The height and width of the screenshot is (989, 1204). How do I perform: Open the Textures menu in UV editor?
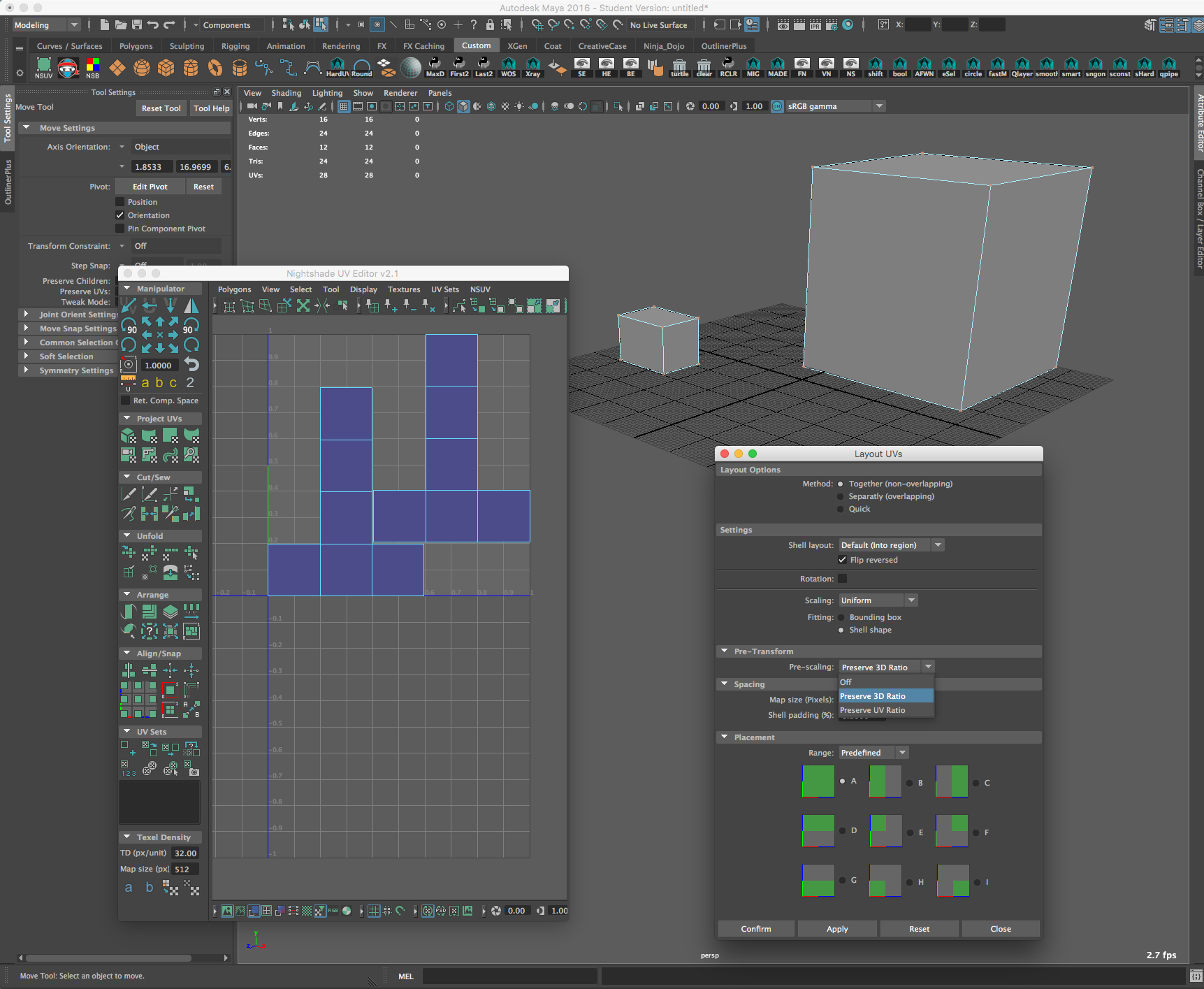pyautogui.click(x=404, y=289)
